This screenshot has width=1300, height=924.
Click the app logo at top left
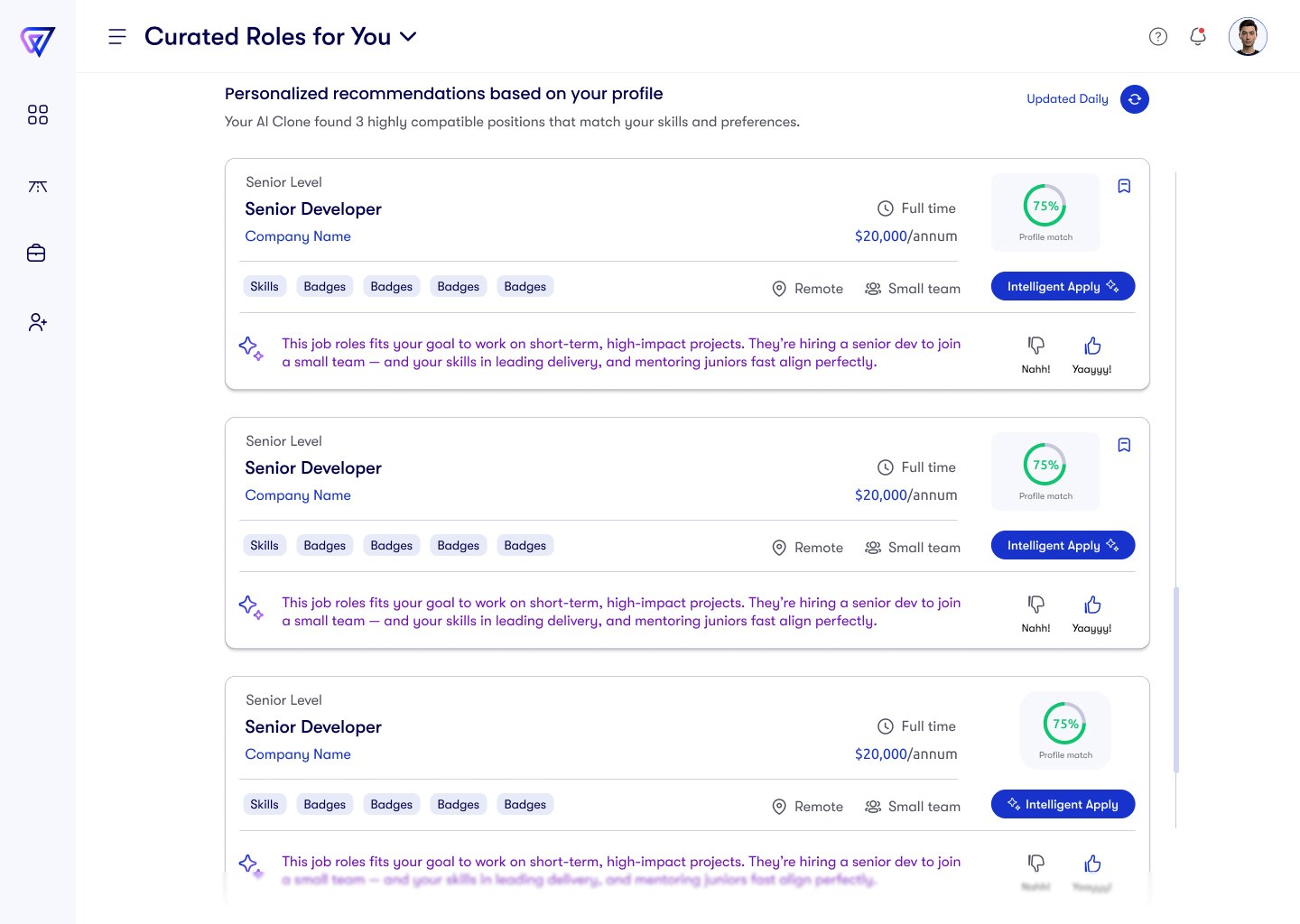[x=36, y=42]
